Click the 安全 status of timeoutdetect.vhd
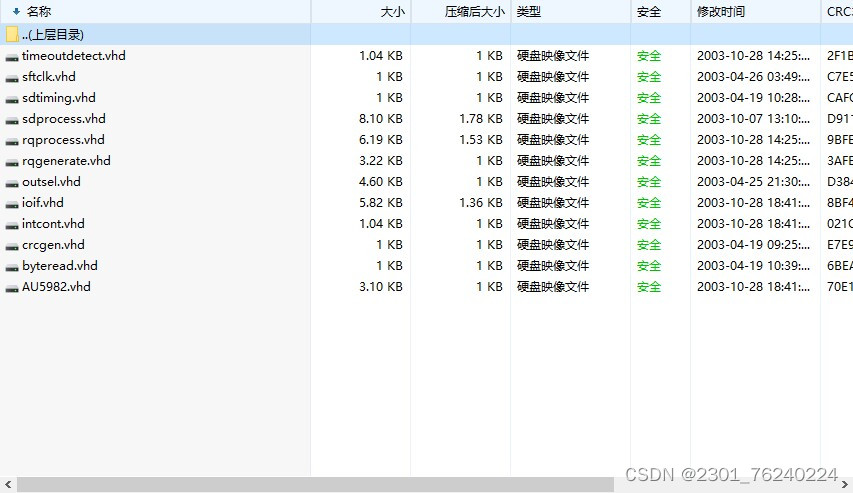 click(649, 56)
